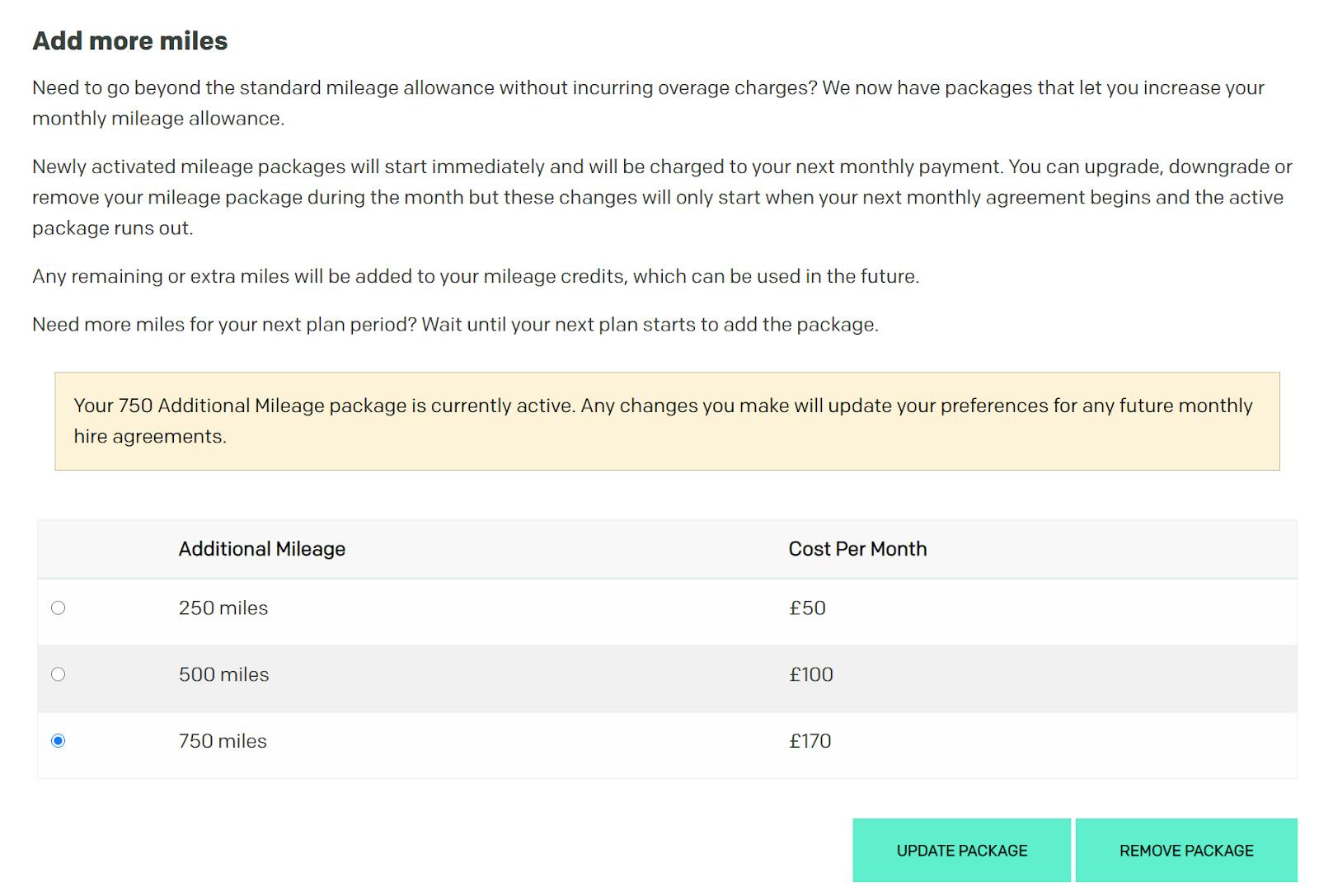
Task: Click the 'Newly activated mileage packages' paragraph
Action: [x=662, y=198]
